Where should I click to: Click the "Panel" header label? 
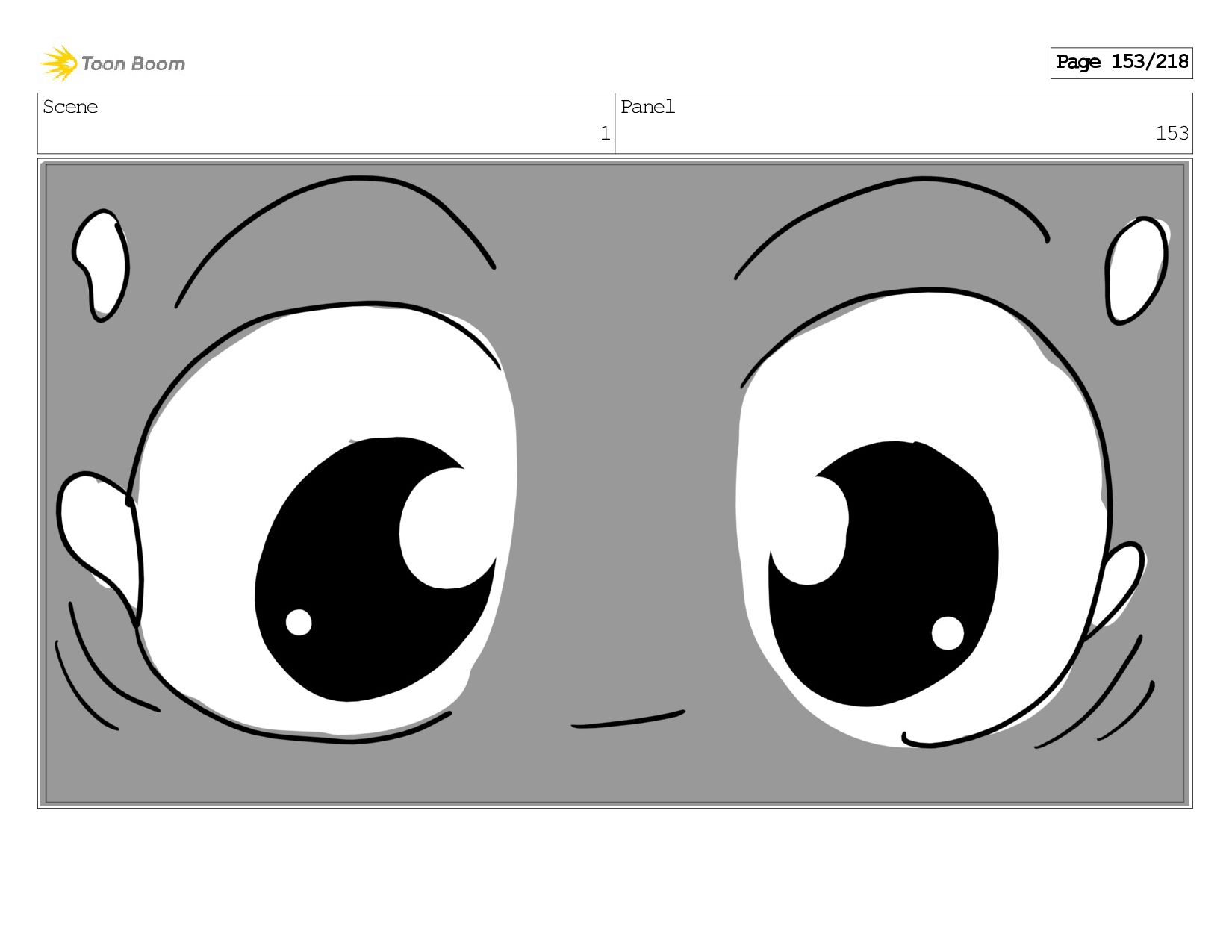point(647,107)
